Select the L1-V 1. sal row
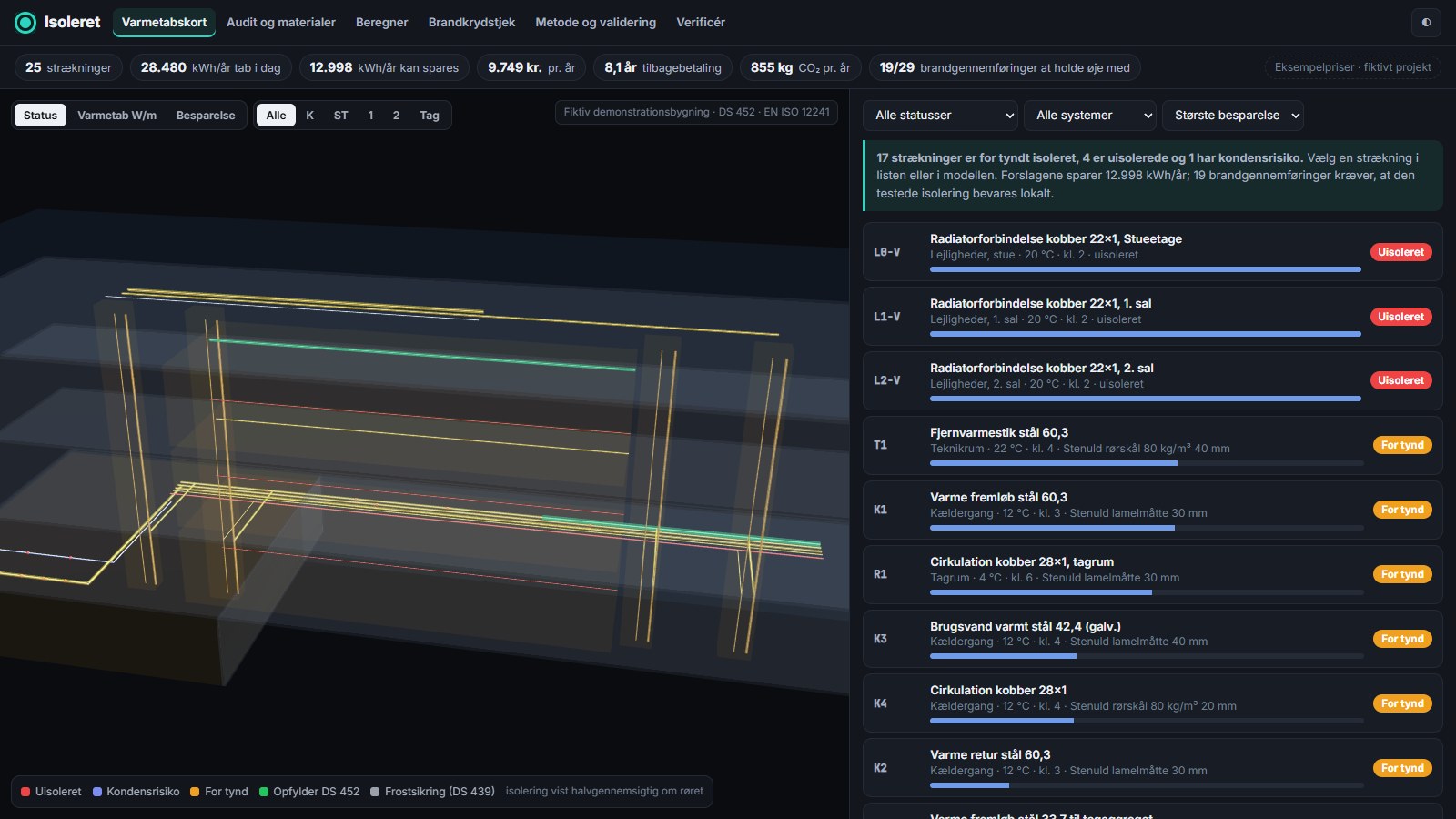Screen dimensions: 1456x819 [x=1152, y=317]
